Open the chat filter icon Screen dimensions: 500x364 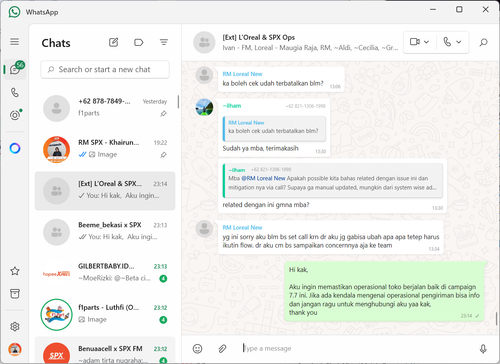(x=164, y=42)
